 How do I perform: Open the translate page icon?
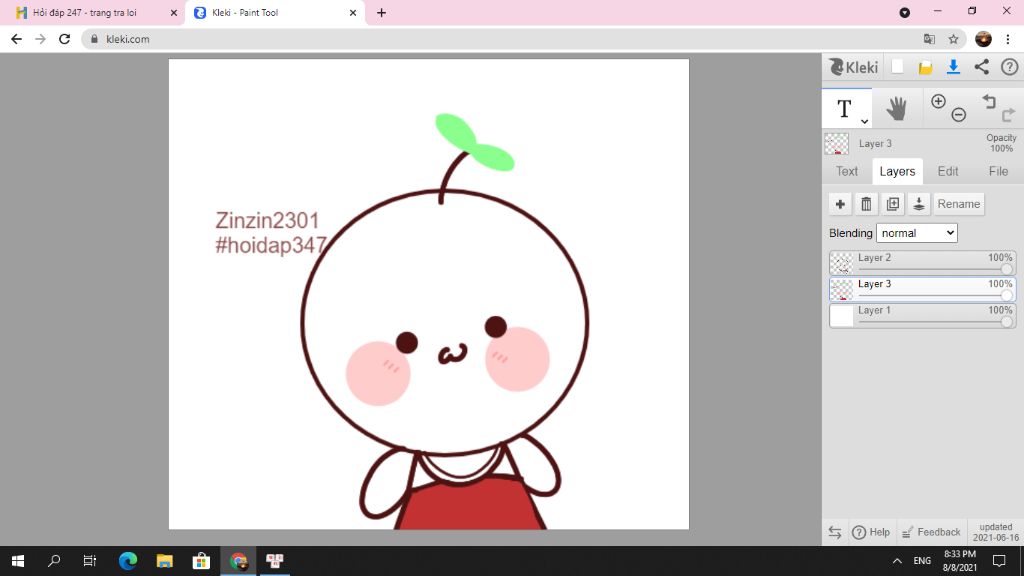tap(929, 39)
